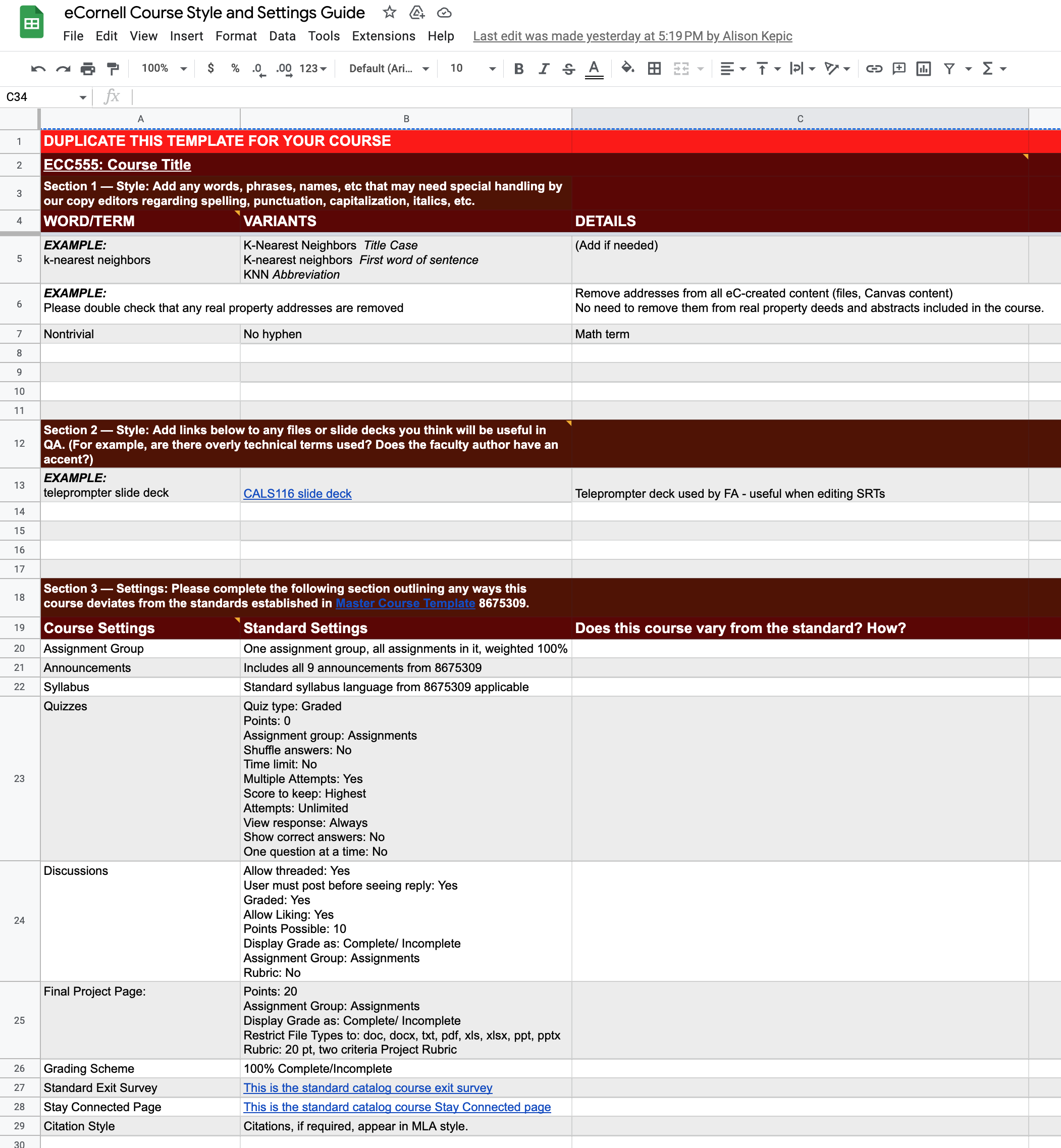Expand the merge cells options arrow

[x=700, y=69]
